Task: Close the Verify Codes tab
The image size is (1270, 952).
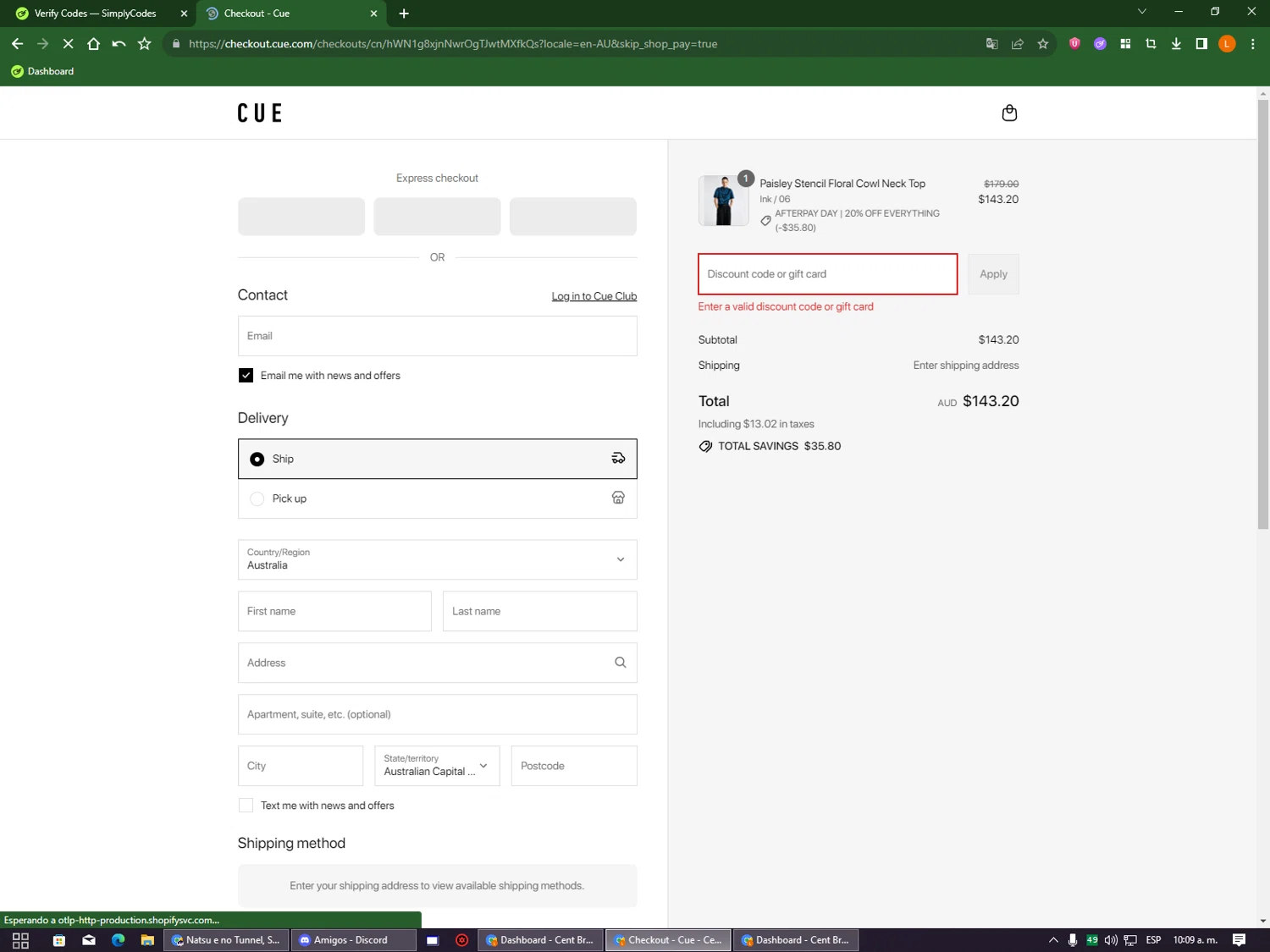Action: click(x=184, y=14)
